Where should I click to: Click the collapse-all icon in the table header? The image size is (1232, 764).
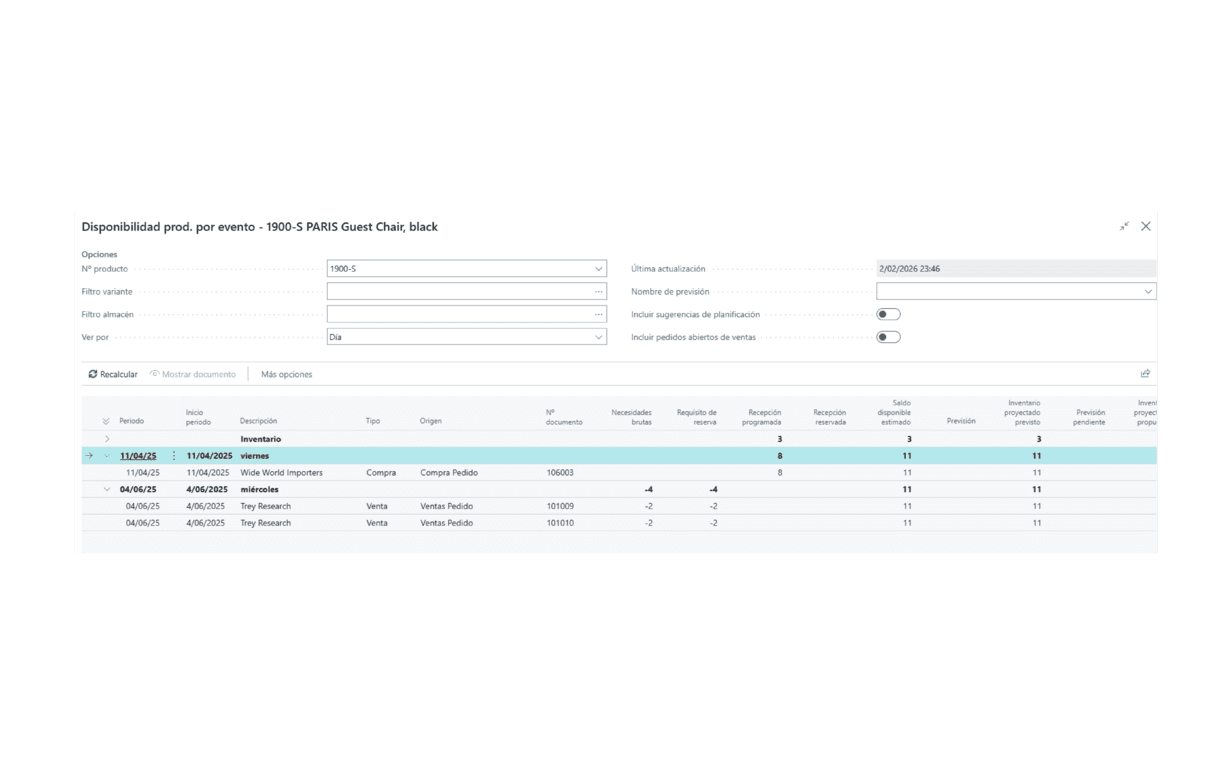(106, 421)
